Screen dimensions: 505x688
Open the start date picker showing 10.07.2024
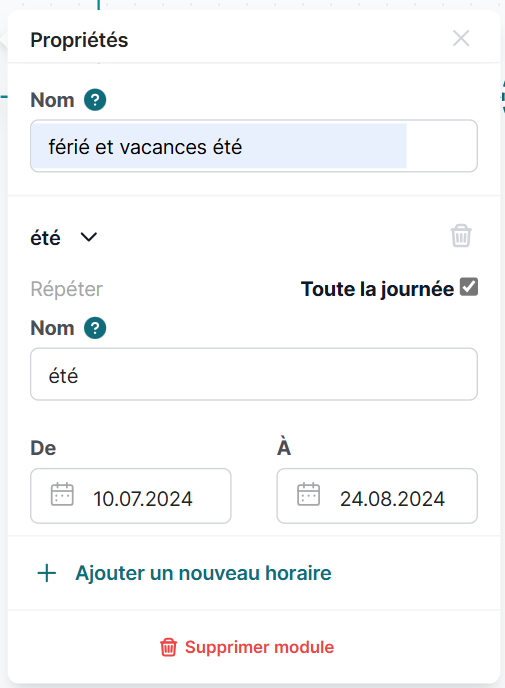tap(131, 496)
